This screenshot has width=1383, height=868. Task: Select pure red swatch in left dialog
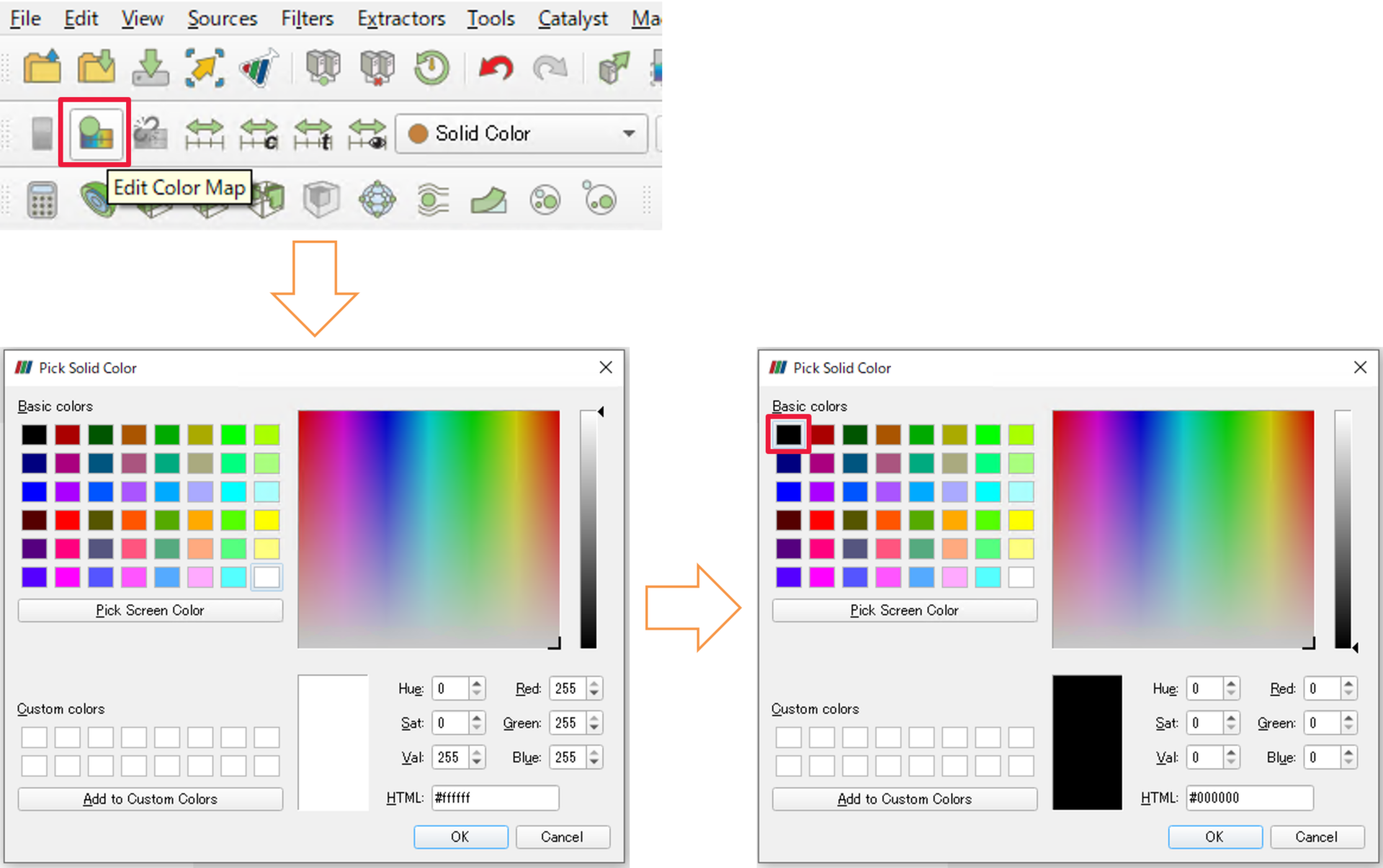click(67, 520)
